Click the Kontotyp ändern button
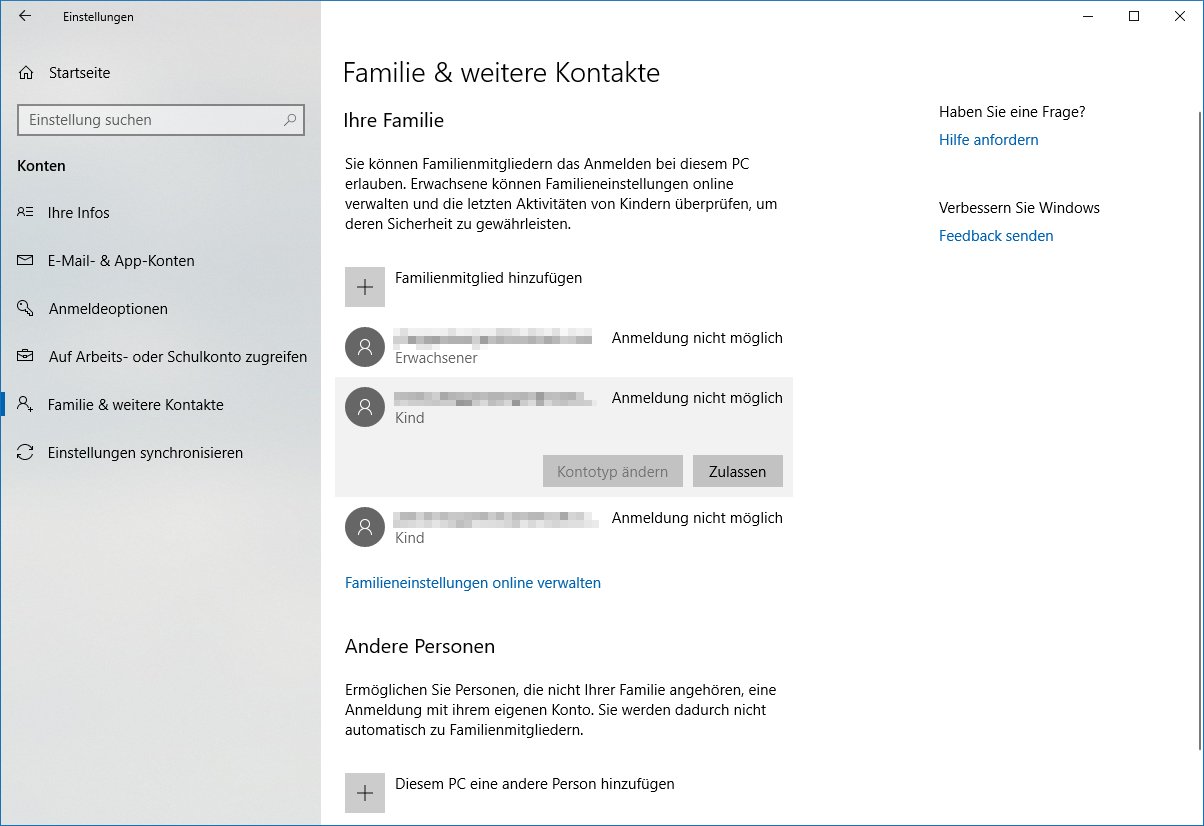Viewport: 1204px width, 826px height. tap(613, 472)
